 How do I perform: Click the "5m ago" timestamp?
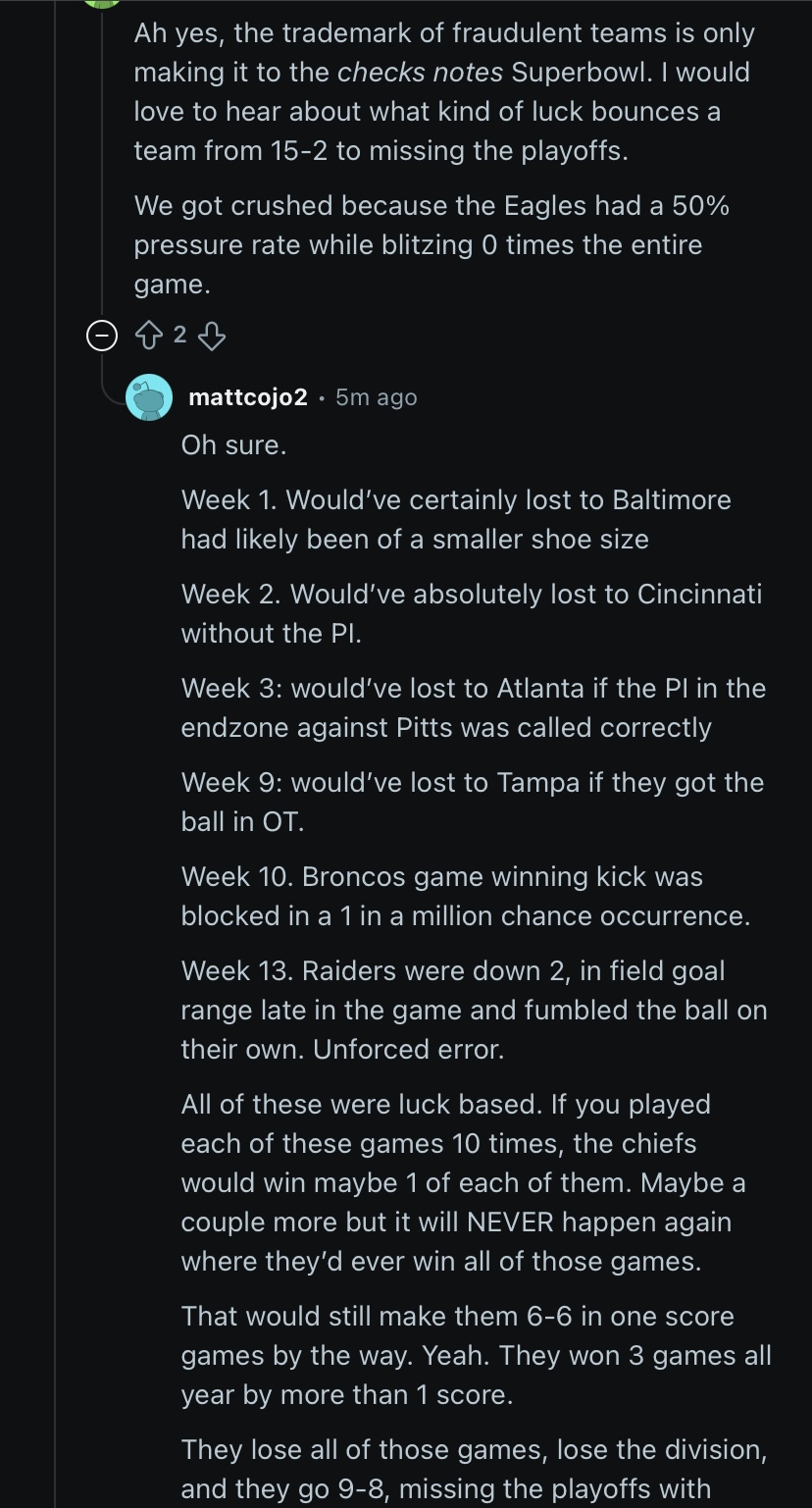pos(376,397)
